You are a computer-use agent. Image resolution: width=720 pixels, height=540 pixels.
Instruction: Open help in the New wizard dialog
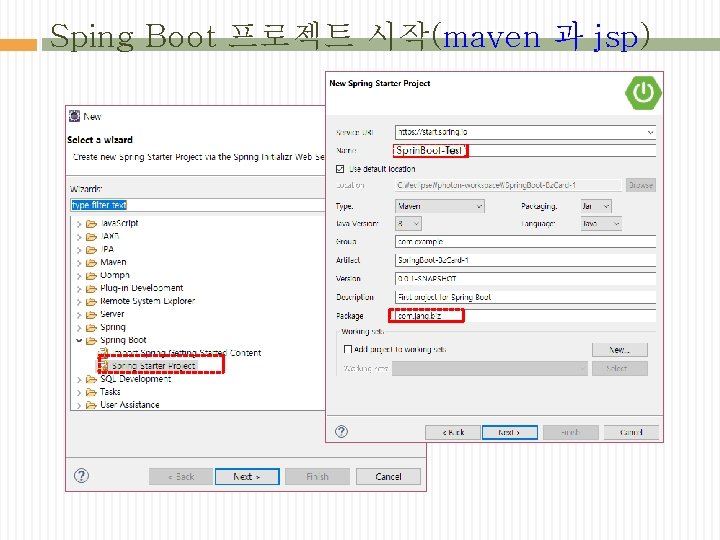click(x=81, y=476)
